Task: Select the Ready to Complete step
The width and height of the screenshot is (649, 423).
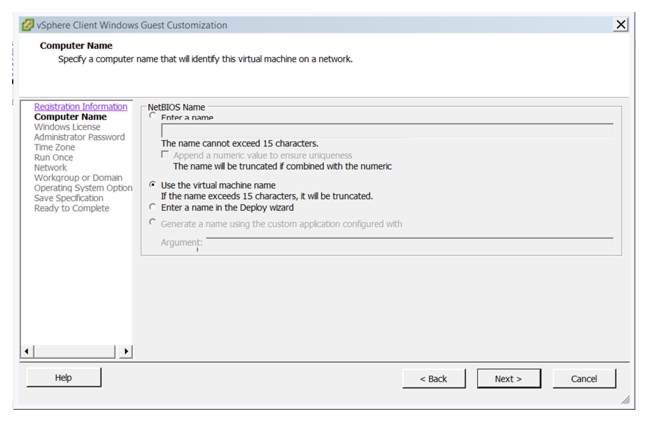Action: (72, 208)
